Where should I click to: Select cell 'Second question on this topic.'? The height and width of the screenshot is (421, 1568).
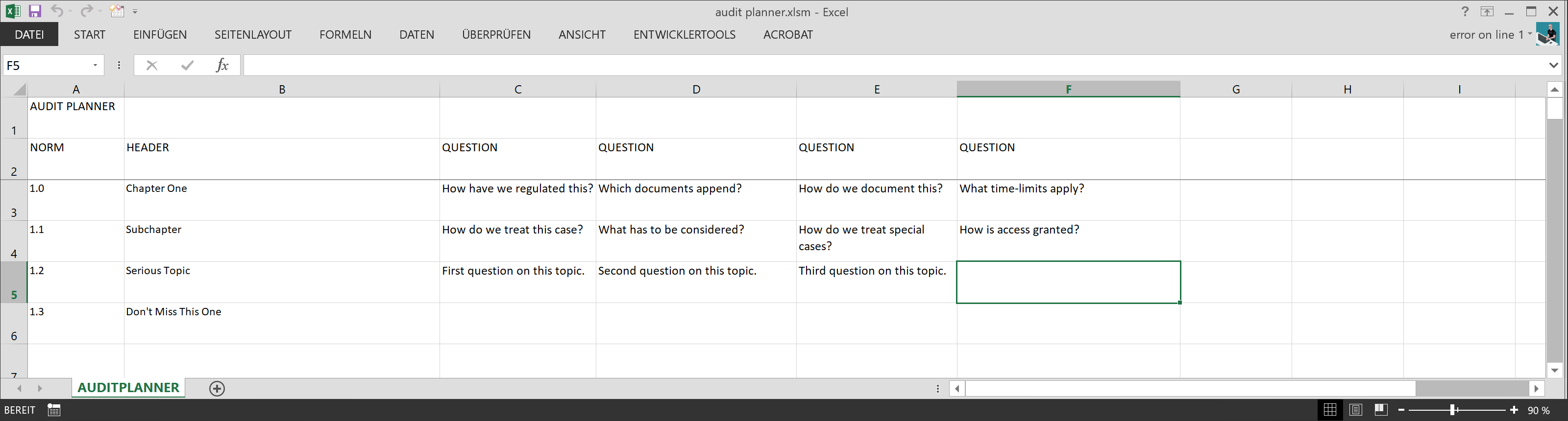[696, 282]
